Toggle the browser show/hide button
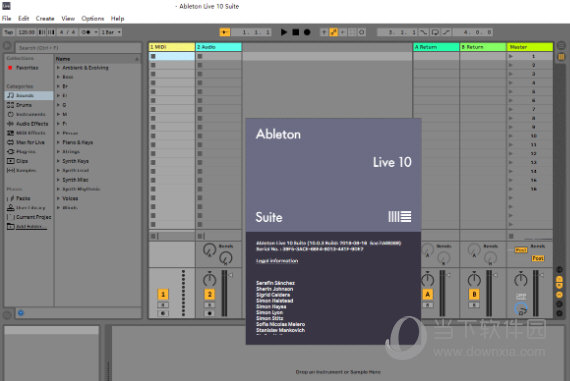 pyautogui.click(x=7, y=46)
